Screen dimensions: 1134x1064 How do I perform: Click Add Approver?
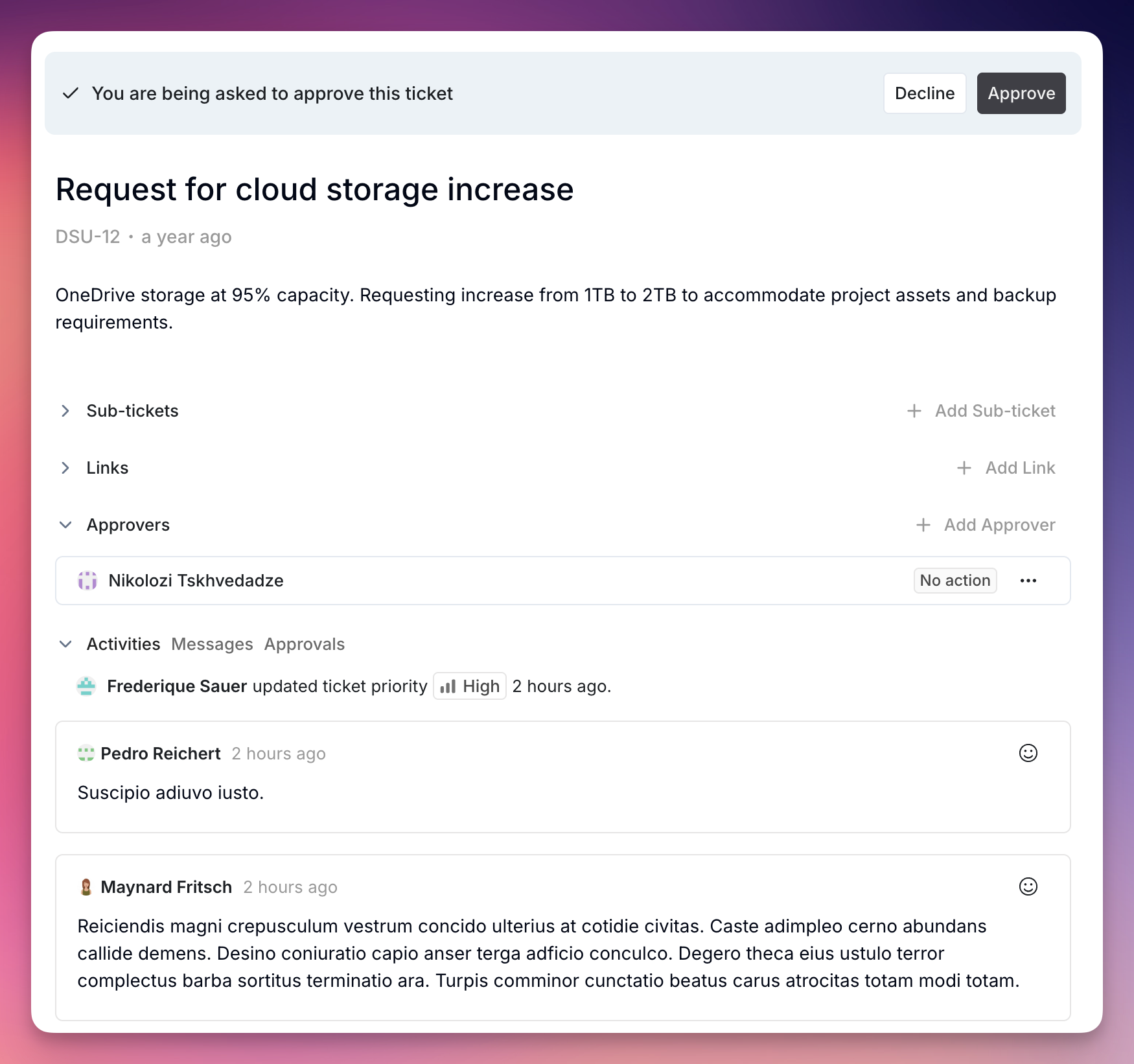pyautogui.click(x=986, y=525)
